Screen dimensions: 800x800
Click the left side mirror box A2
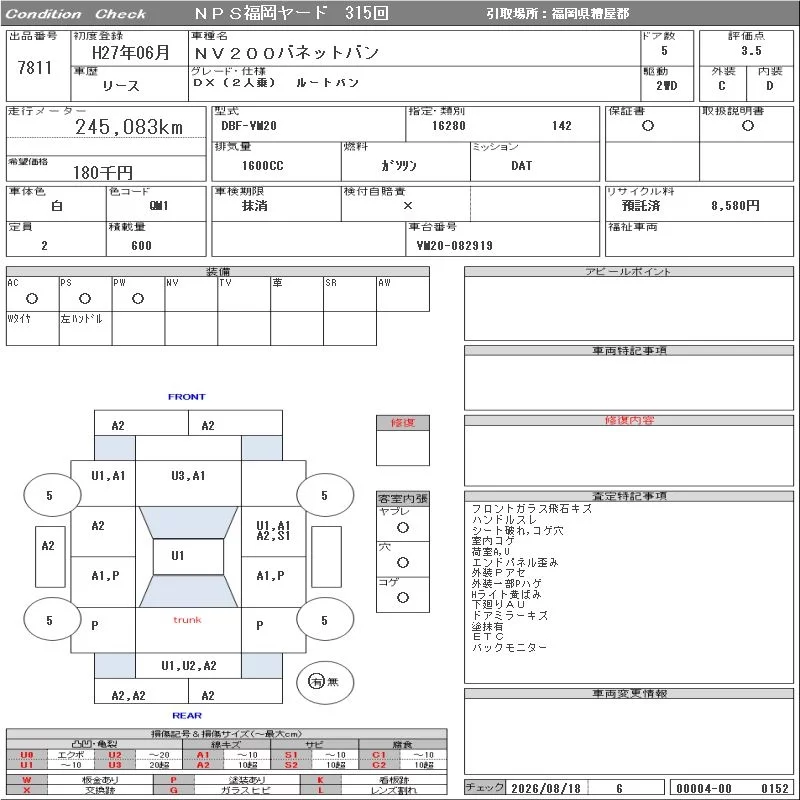coord(50,557)
